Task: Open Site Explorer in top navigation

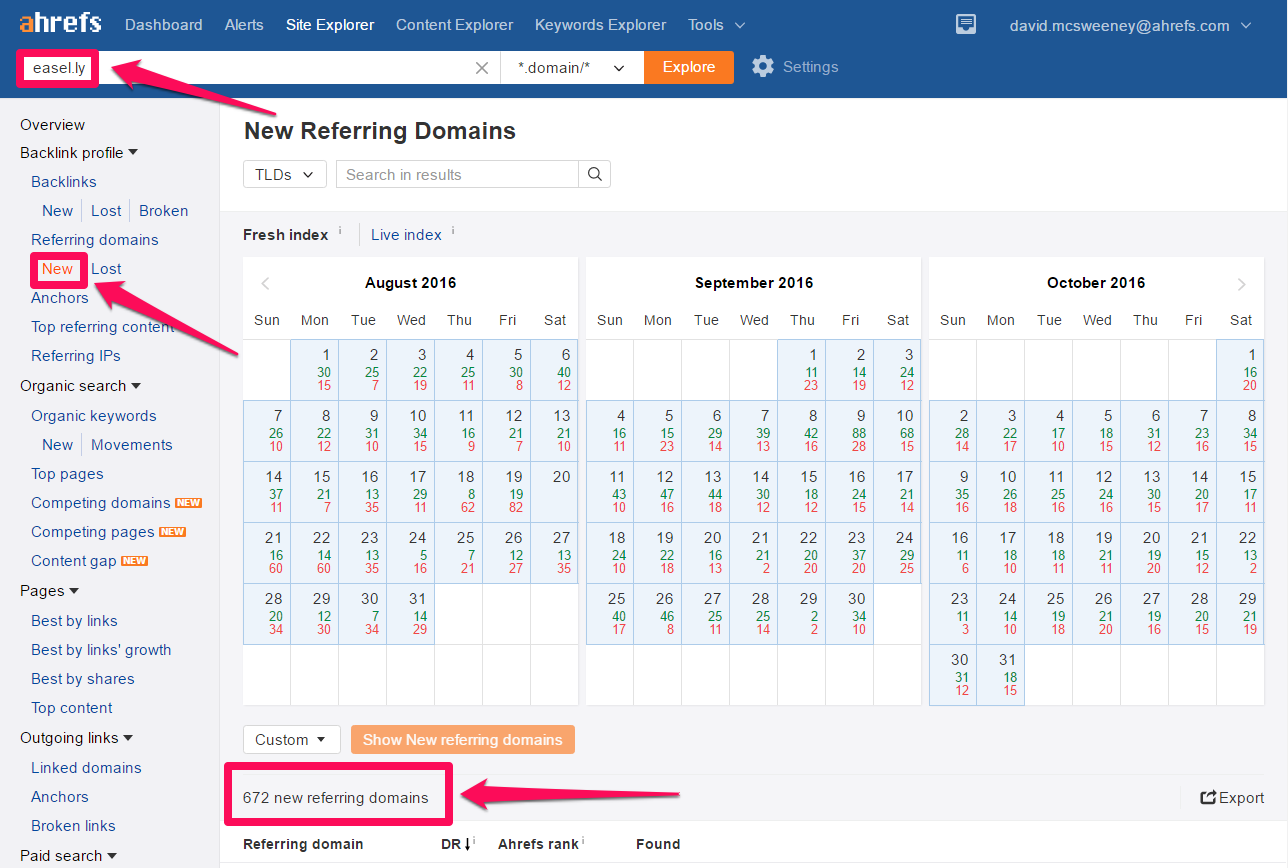Action: coord(330,25)
